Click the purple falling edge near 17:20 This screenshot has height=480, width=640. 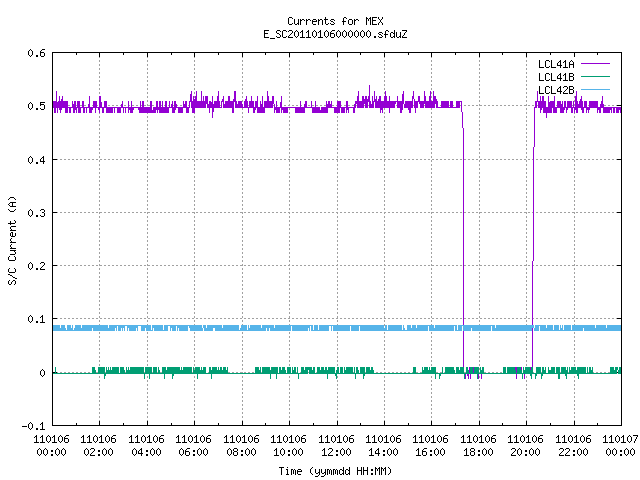463,245
